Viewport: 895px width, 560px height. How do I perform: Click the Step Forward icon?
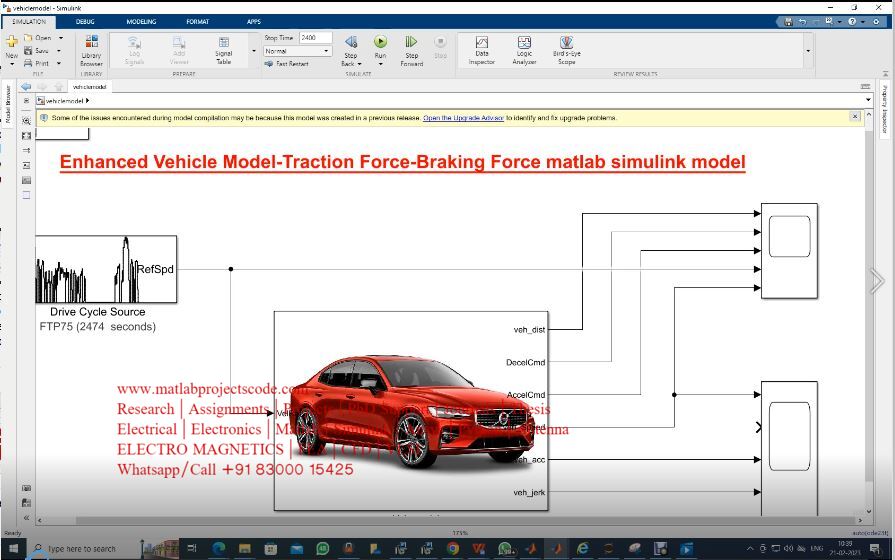[411, 43]
